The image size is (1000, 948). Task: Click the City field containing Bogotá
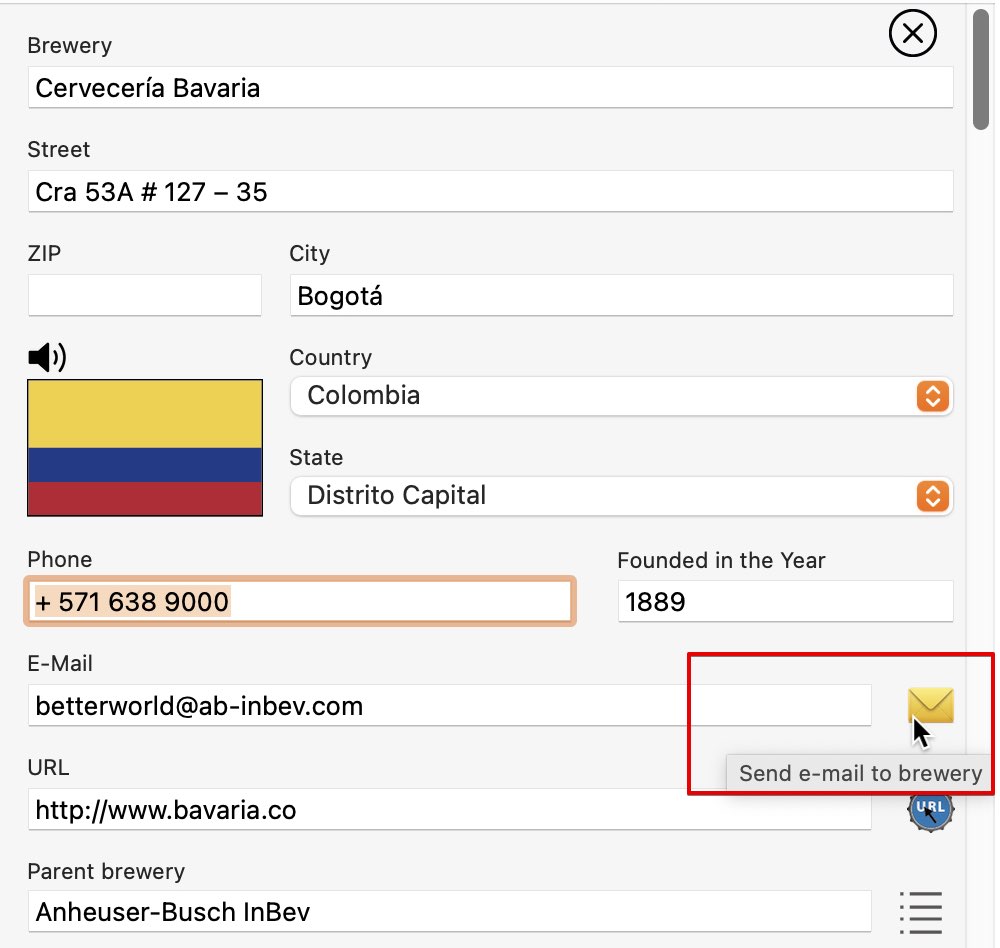[x=621, y=295]
